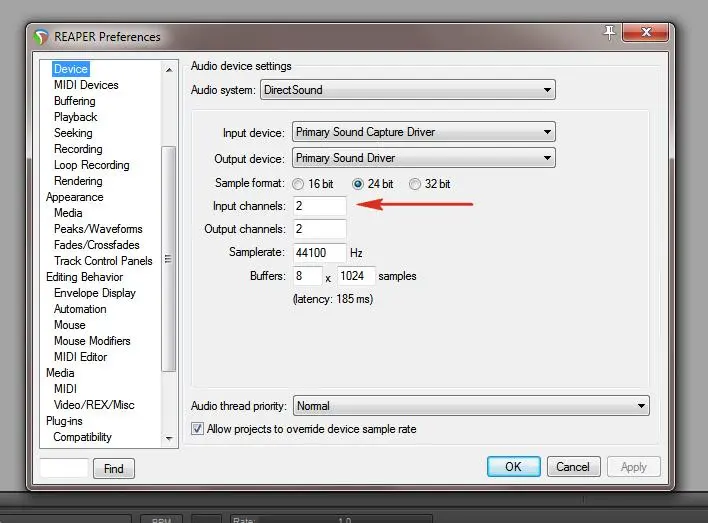The width and height of the screenshot is (708, 523).
Task: Open the Audio system dropdown
Action: click(408, 90)
